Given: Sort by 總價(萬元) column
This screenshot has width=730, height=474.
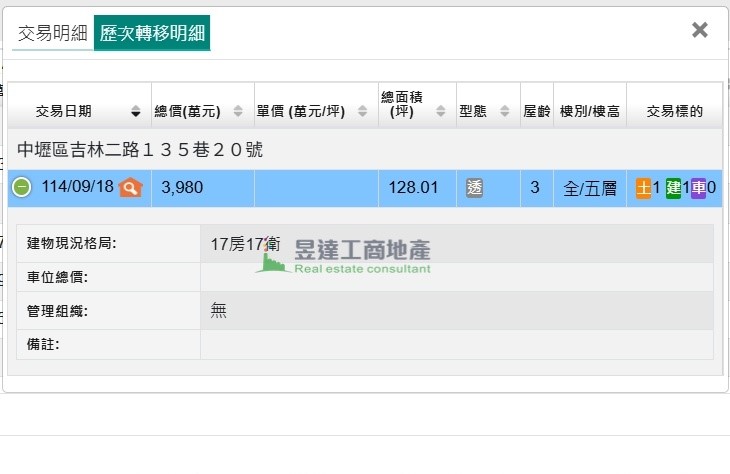Looking at the screenshot, I should coord(198,111).
